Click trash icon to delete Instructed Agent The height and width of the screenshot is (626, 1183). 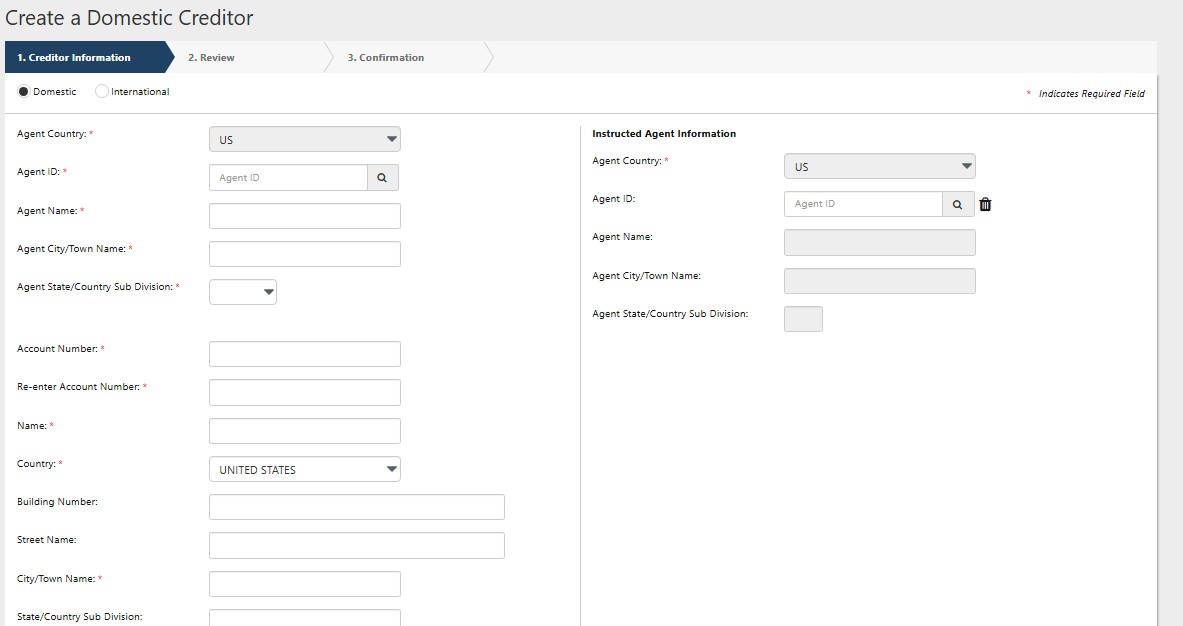986,204
